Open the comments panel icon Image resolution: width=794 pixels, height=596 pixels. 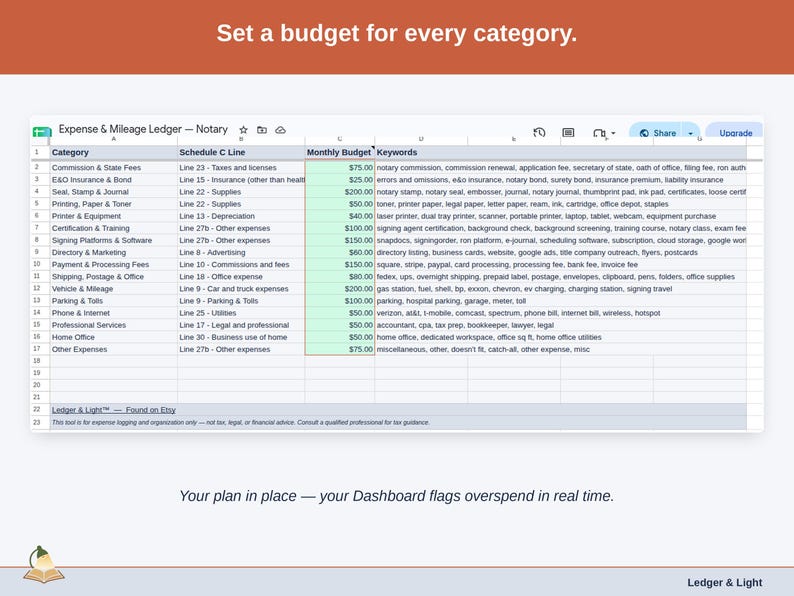568,133
